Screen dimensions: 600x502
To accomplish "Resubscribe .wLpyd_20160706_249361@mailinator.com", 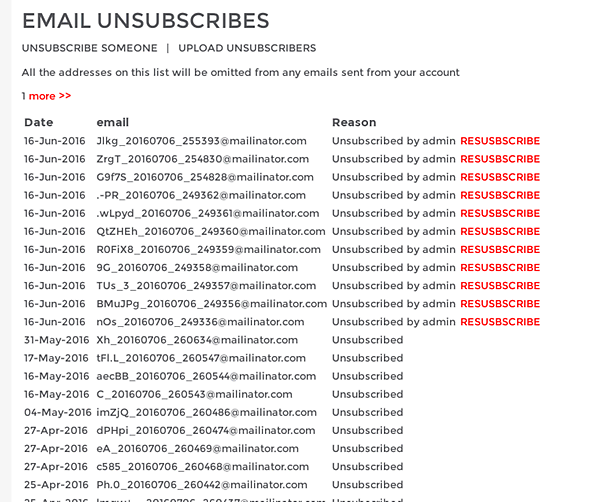I will pos(500,213).
